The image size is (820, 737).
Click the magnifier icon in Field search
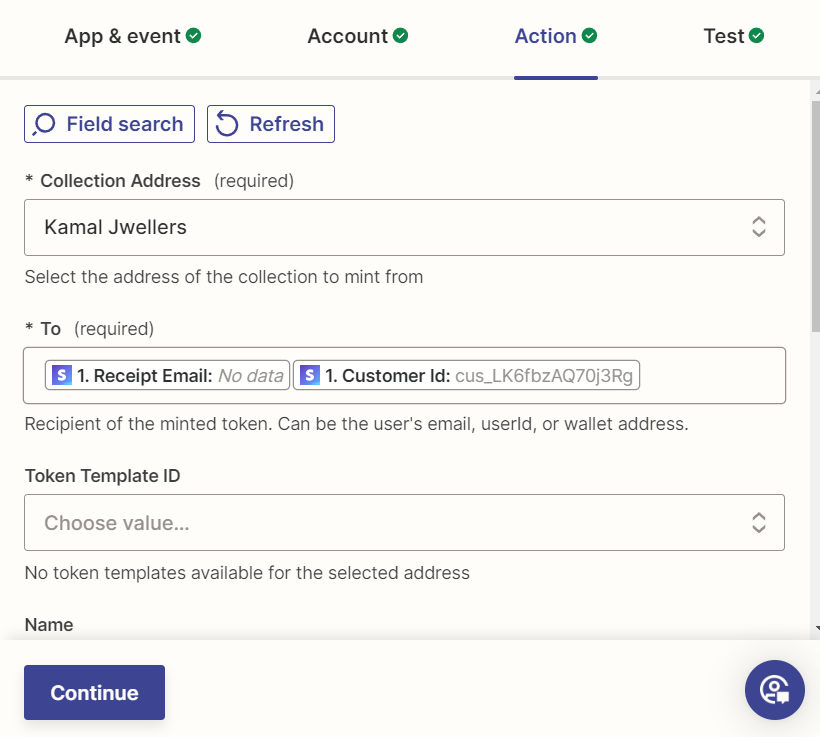(x=44, y=124)
